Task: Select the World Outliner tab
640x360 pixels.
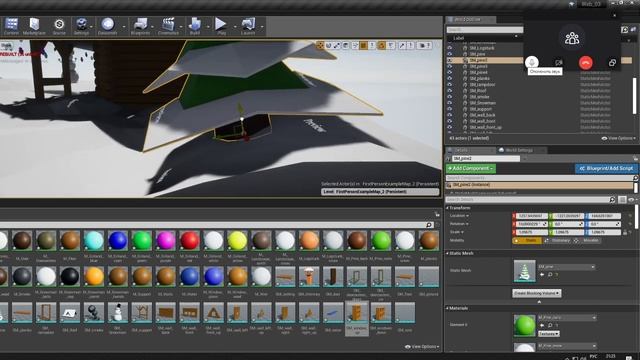Action: click(470, 20)
